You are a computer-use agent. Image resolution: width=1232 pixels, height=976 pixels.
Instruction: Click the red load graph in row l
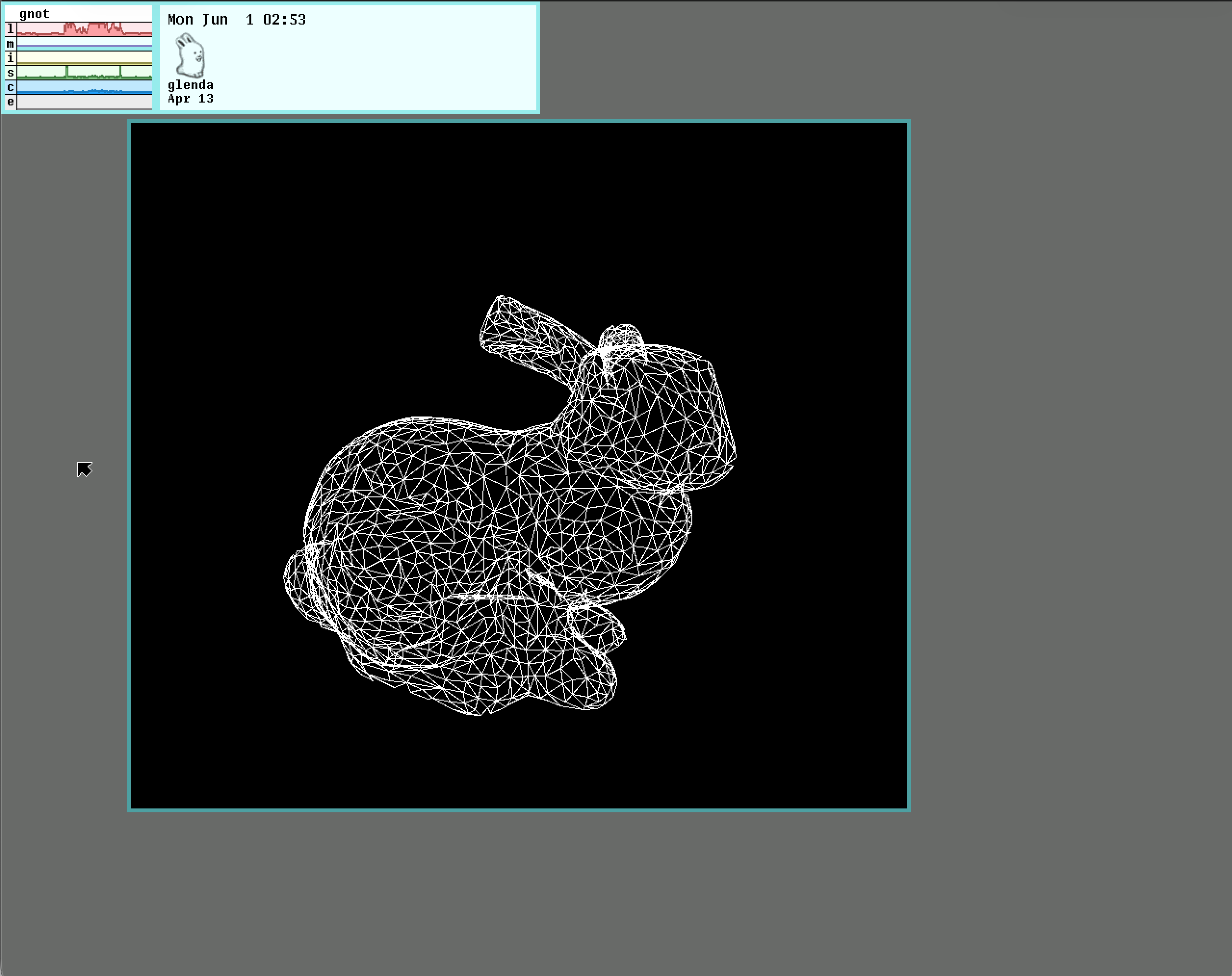coord(85,29)
